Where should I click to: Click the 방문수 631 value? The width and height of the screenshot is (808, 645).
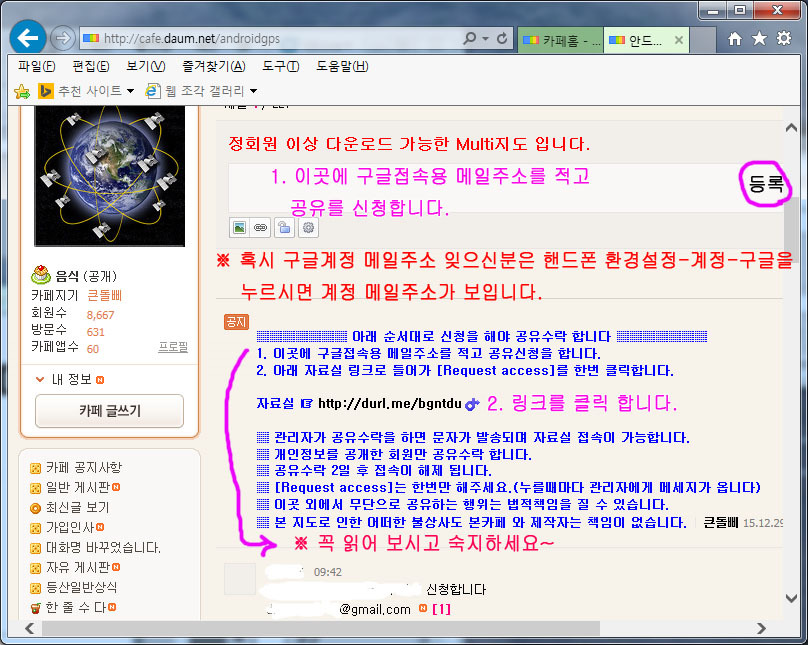click(95, 332)
